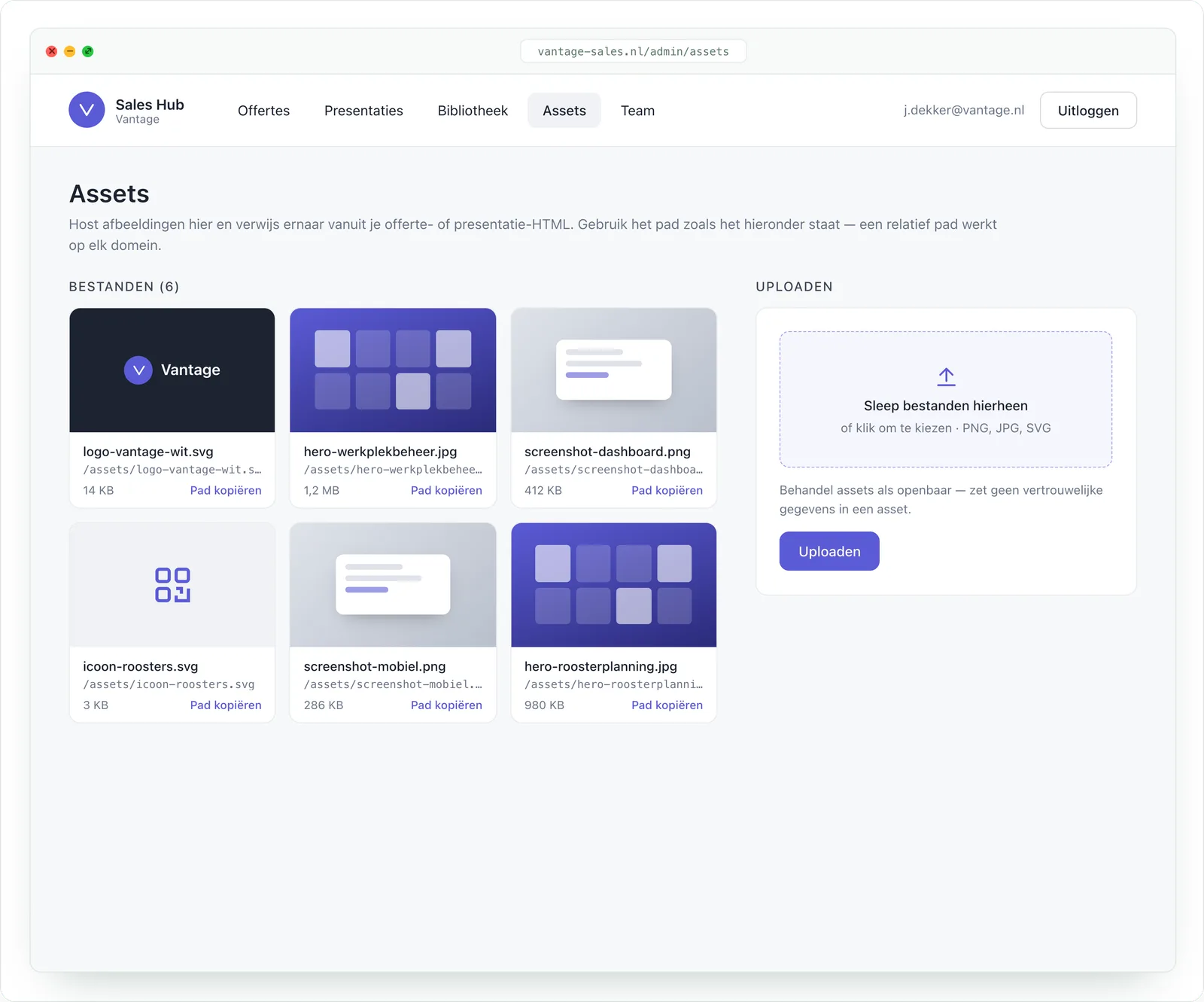The image size is (1204, 1002).
Task: Click the Sleep bestanden hierheen dropzone
Action: tap(946, 399)
